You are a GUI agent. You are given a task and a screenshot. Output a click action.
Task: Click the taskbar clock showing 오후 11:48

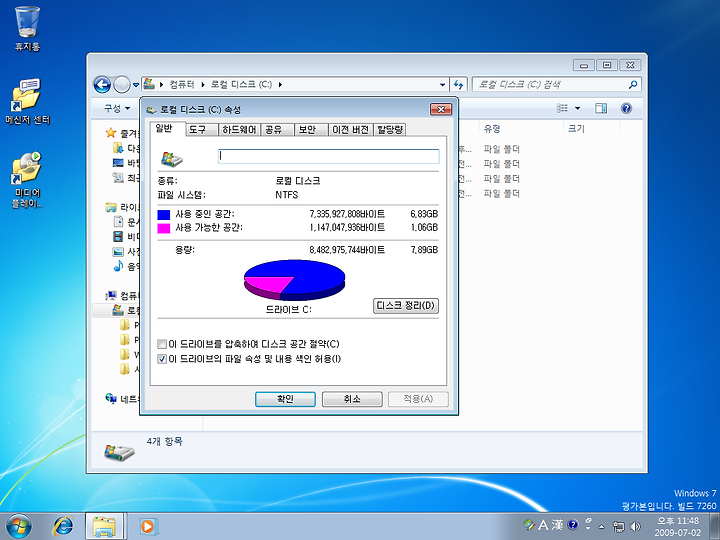point(678,526)
